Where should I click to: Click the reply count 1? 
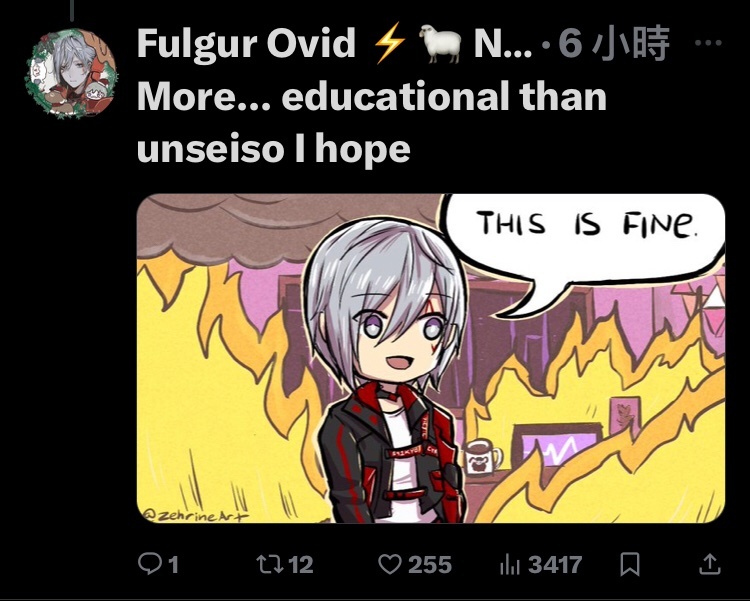point(174,565)
